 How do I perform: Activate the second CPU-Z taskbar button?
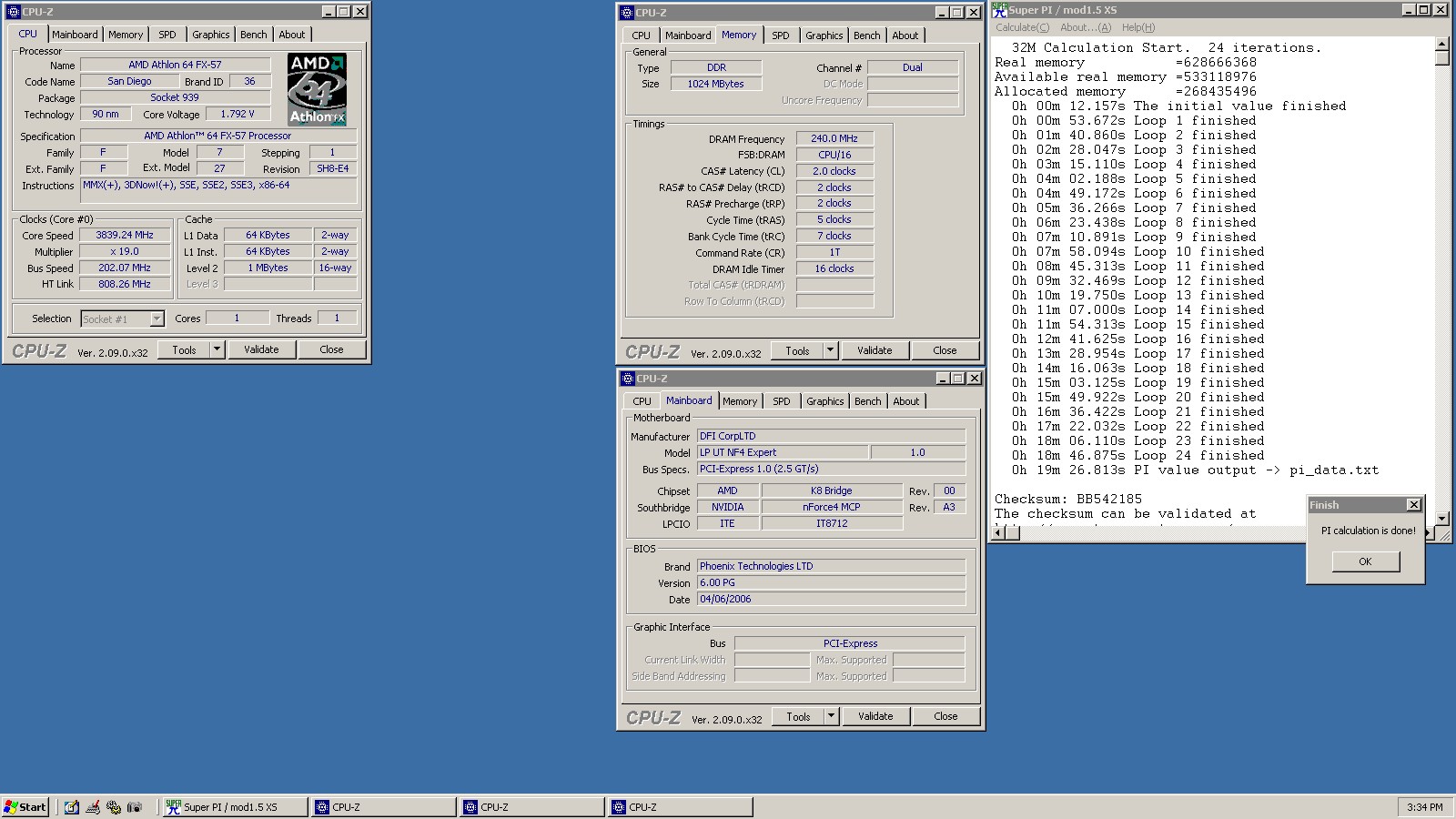tap(531, 807)
